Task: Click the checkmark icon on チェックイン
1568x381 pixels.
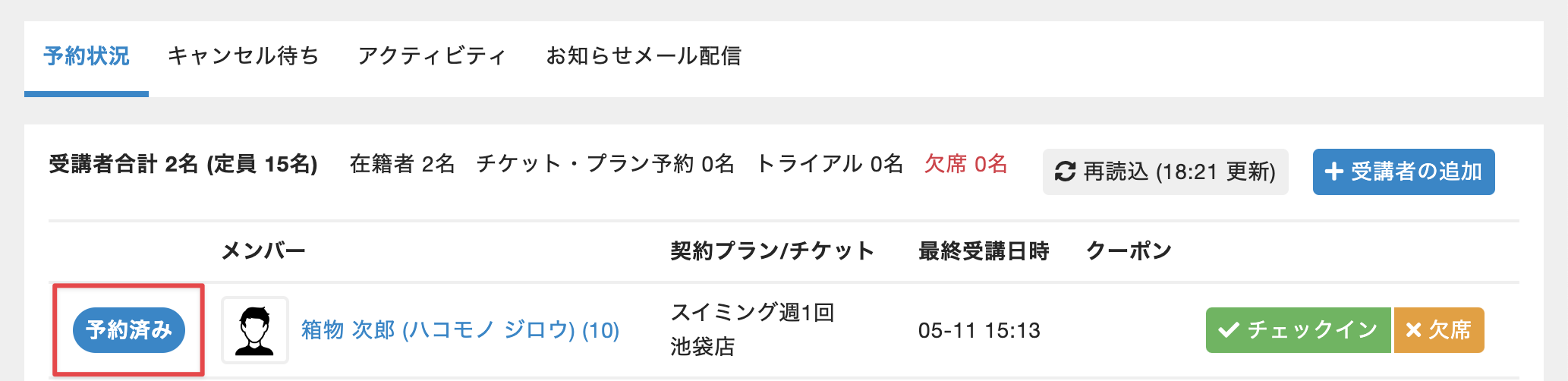Action: [x=1228, y=330]
